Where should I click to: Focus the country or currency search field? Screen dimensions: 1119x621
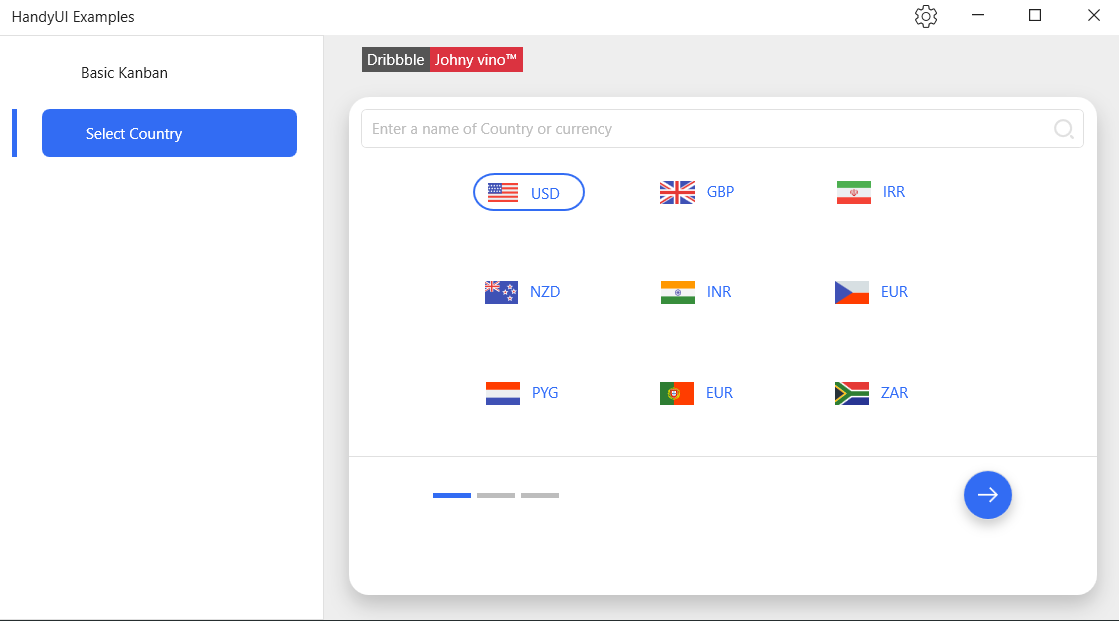click(x=722, y=128)
